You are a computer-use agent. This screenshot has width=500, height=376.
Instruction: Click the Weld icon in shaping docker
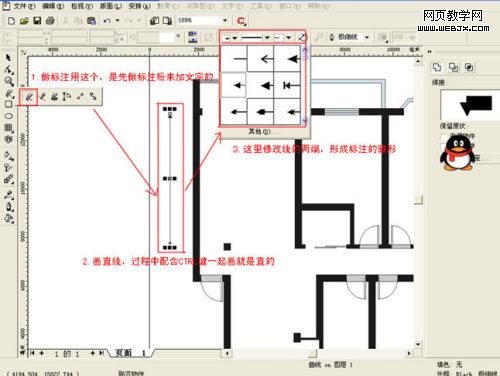(x=437, y=68)
